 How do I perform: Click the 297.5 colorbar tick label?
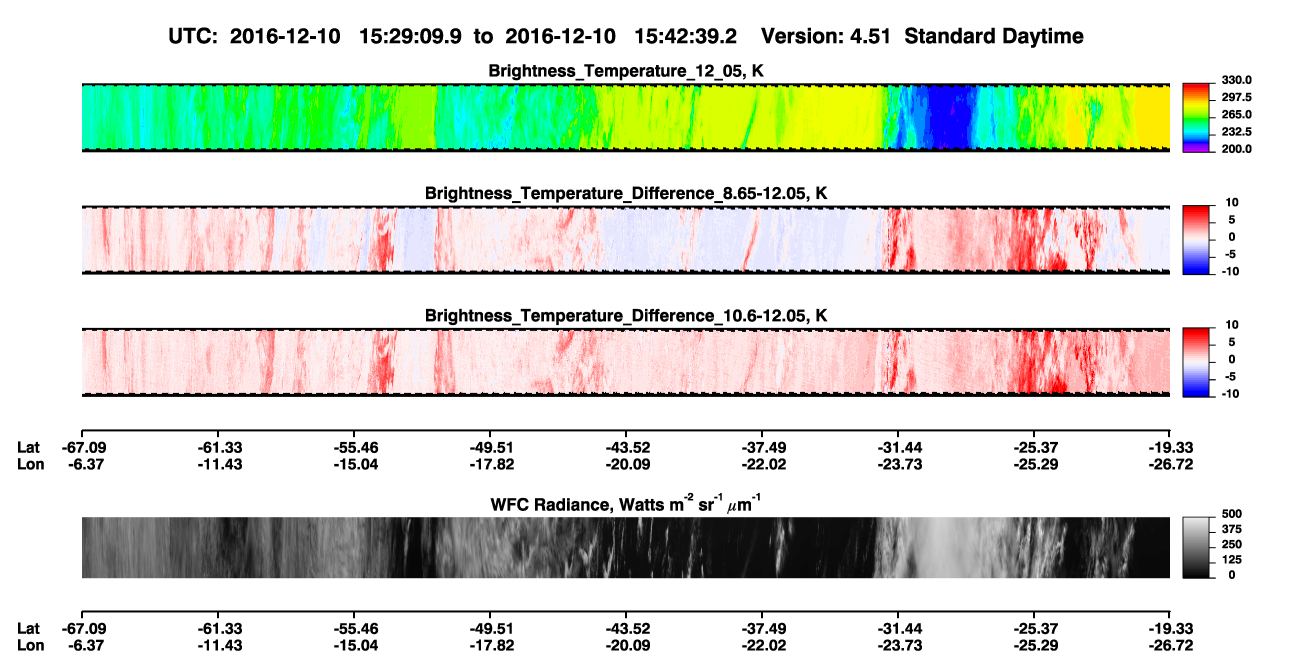[x=1235, y=97]
